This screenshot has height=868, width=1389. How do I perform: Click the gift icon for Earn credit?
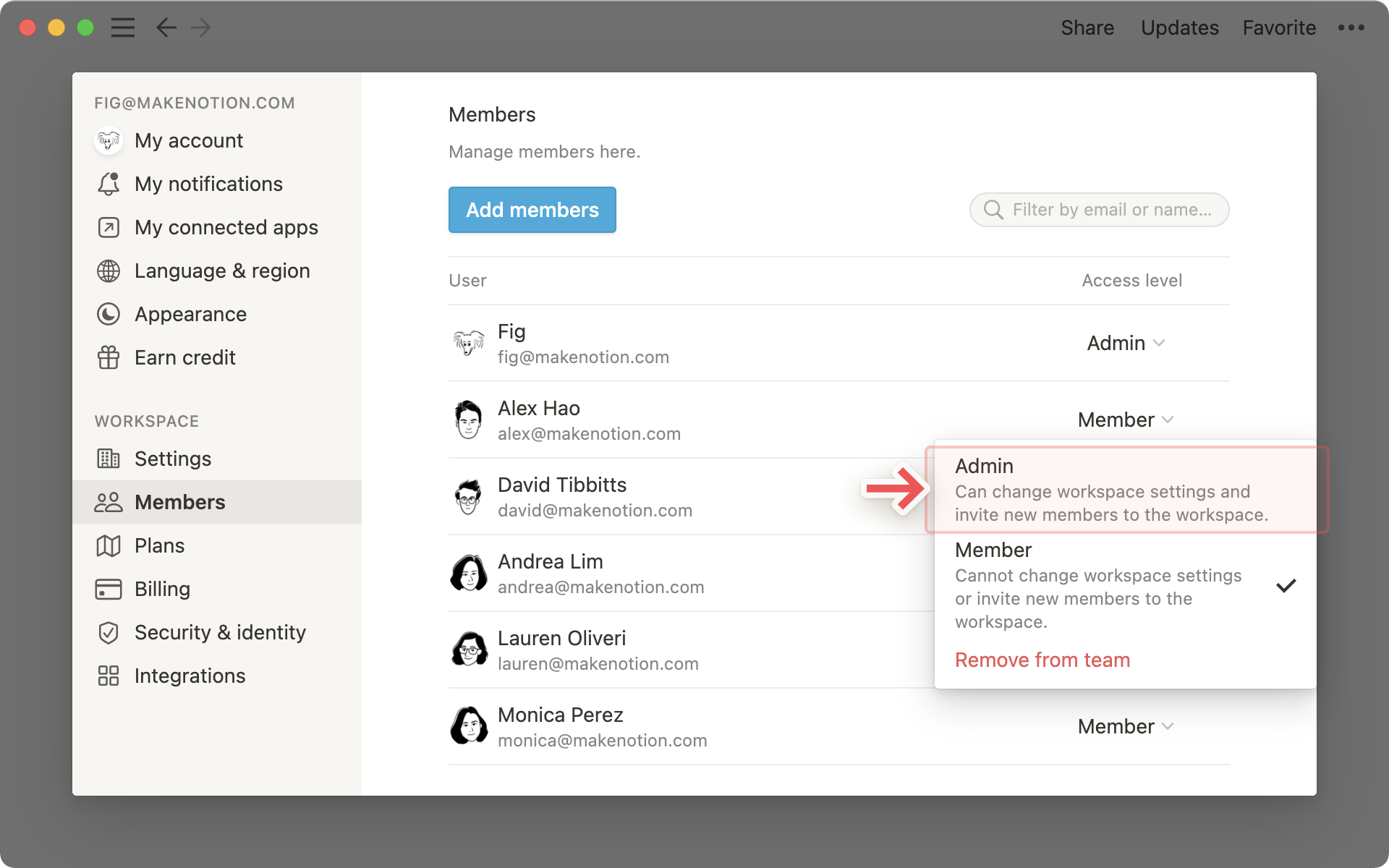click(x=109, y=357)
